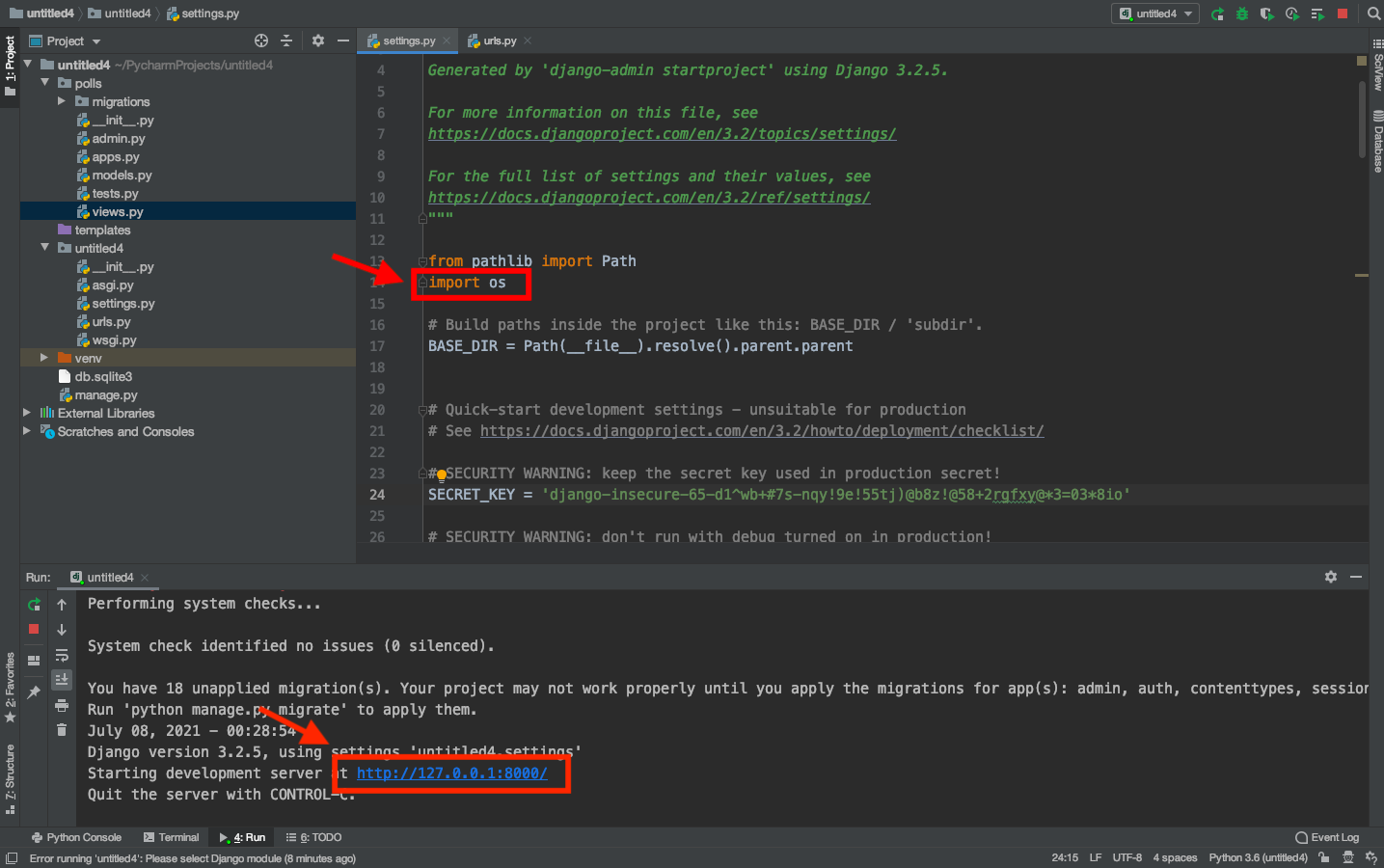Print the Run console output
1384x868 pixels.
coord(62,705)
